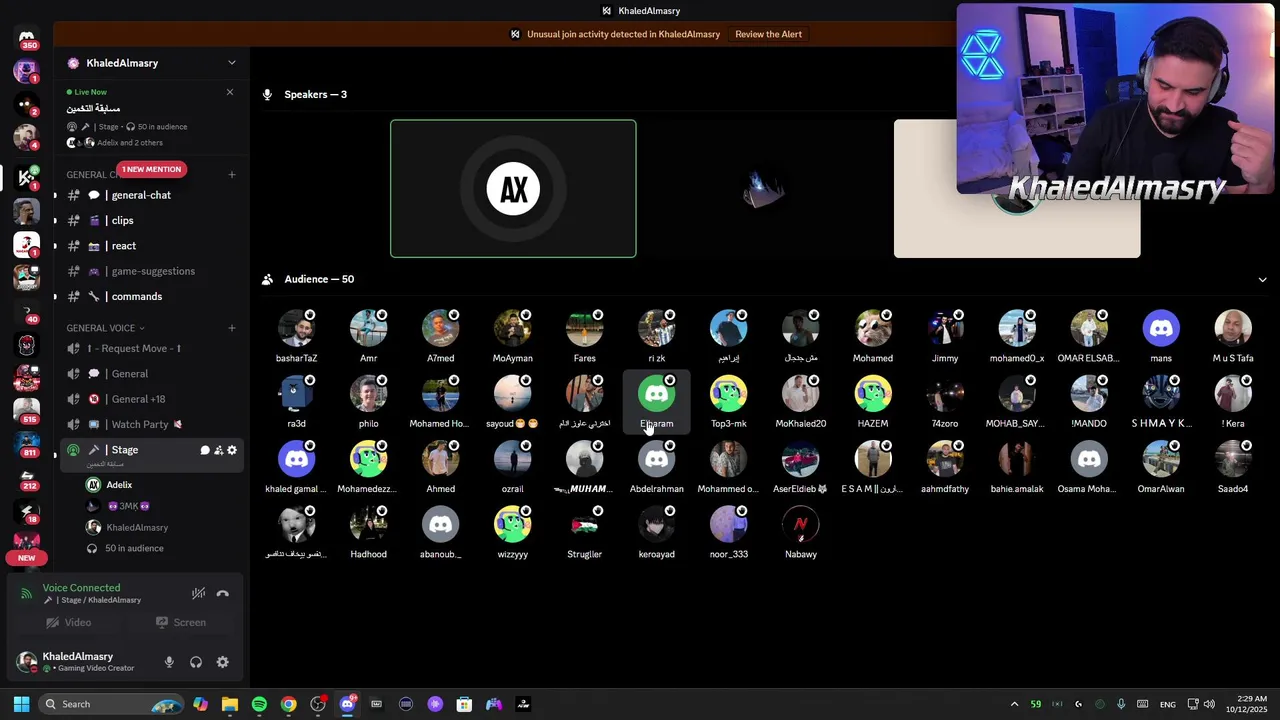The height and width of the screenshot is (720, 1280).
Task: Open File Explorer from the taskbar
Action: tap(230, 704)
